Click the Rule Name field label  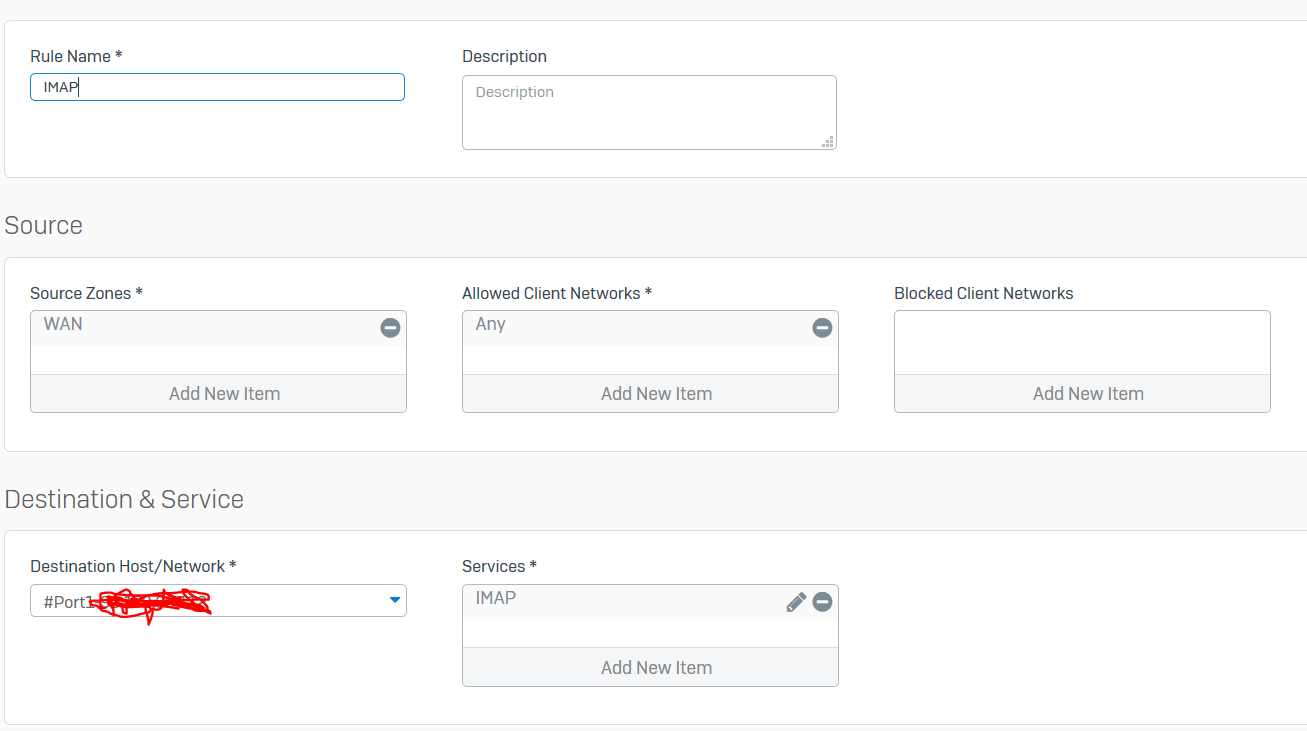(x=76, y=56)
